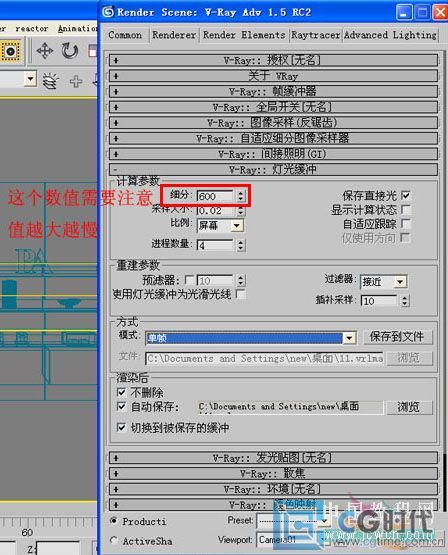Open the dropdown arrow in 3ds Max toolbar
448x555 pixels.
tap(30, 79)
